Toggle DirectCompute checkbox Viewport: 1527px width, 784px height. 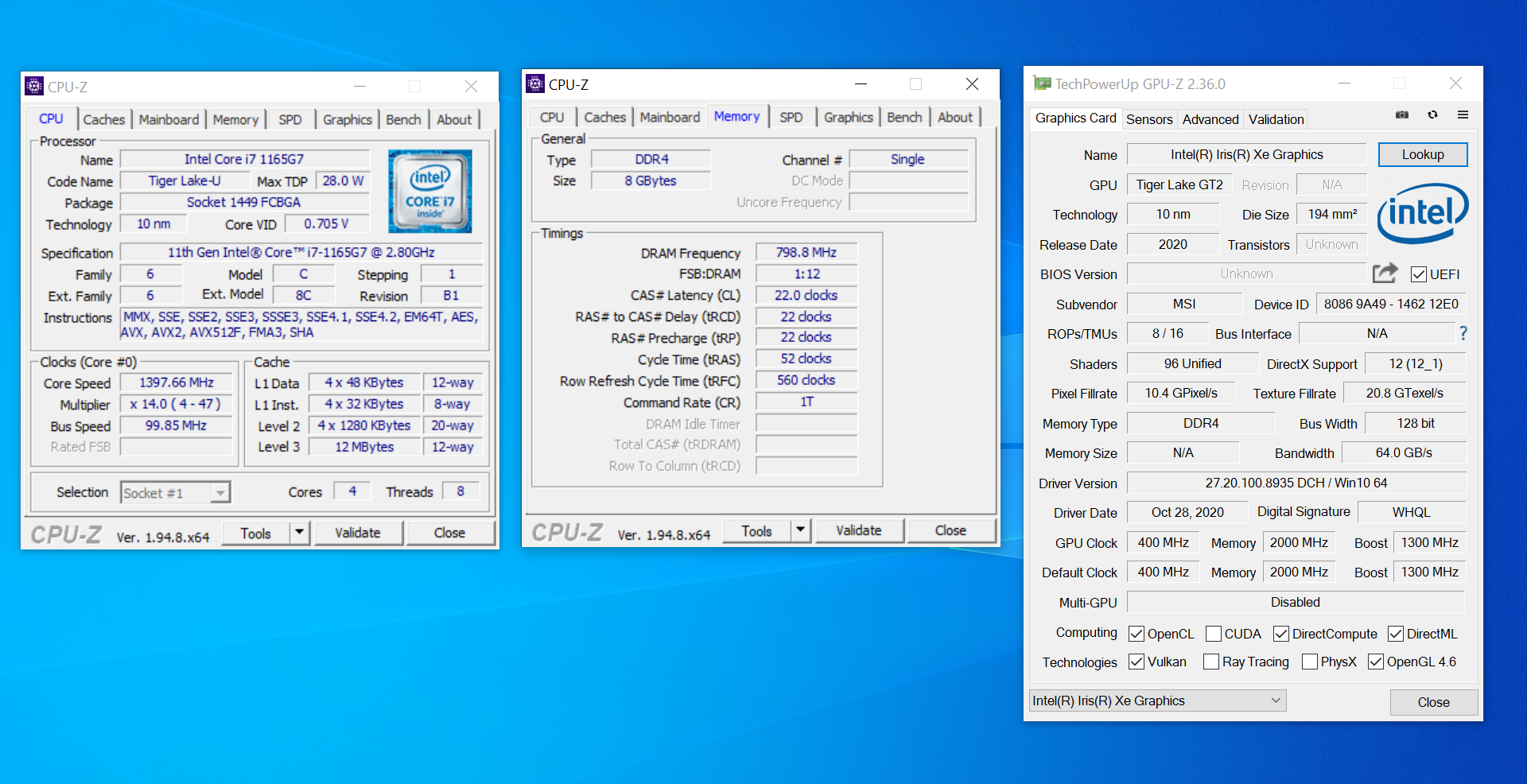1281,634
